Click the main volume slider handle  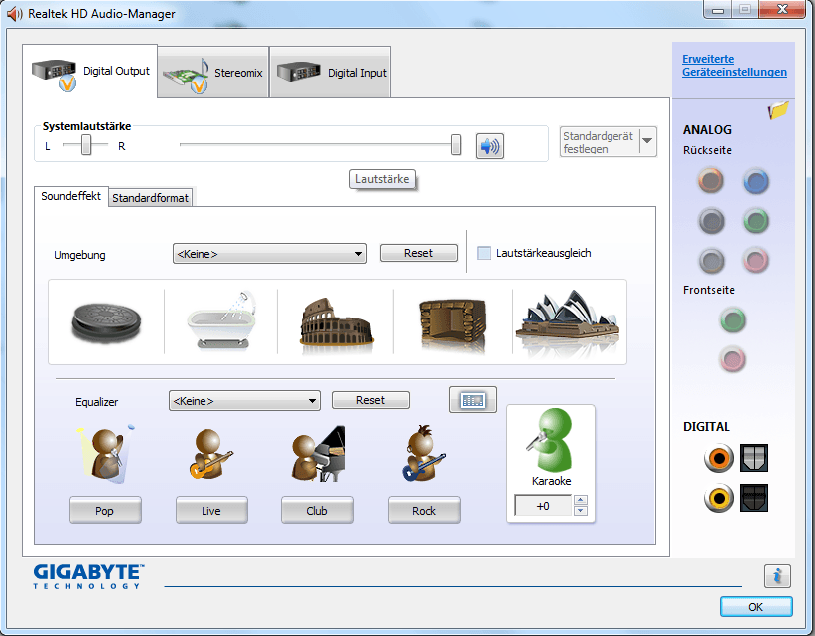[456, 144]
